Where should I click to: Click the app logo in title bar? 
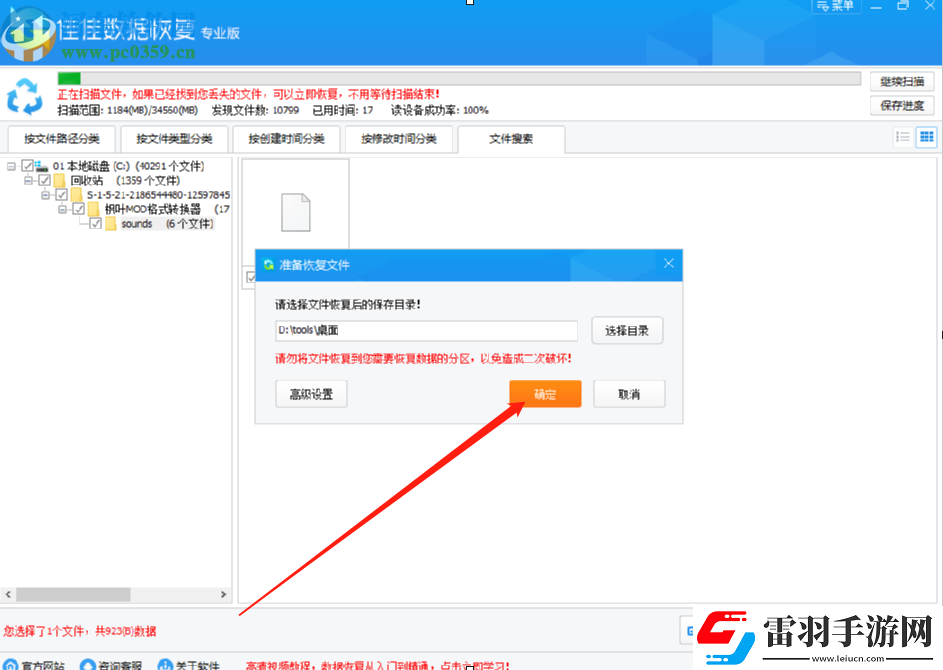click(29, 35)
